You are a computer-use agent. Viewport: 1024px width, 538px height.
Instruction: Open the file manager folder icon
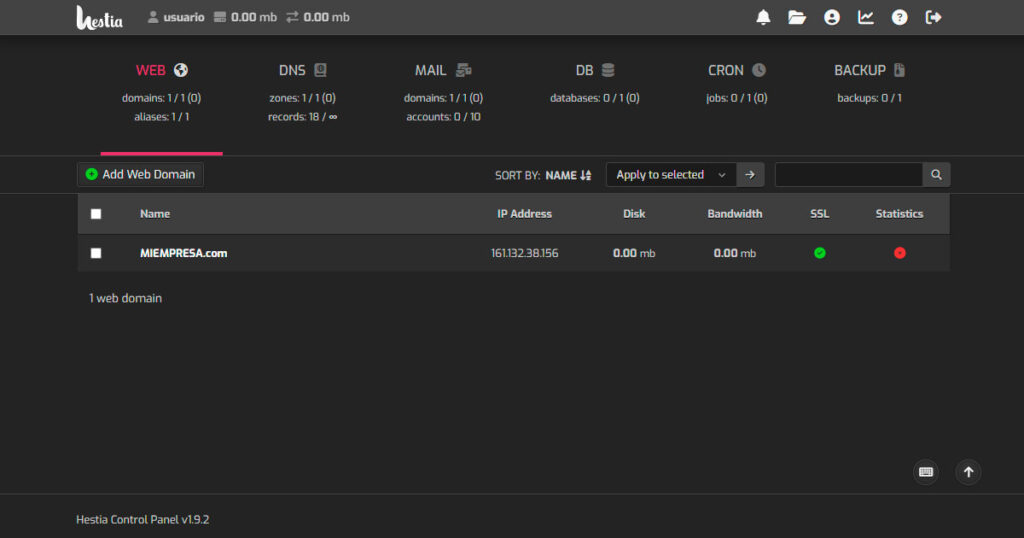(x=797, y=17)
